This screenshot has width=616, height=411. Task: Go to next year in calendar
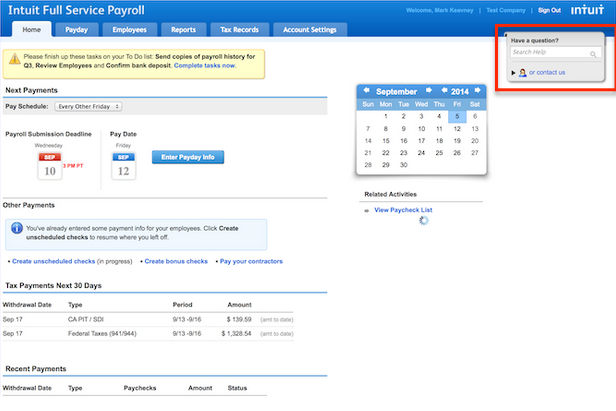pyautogui.click(x=477, y=90)
